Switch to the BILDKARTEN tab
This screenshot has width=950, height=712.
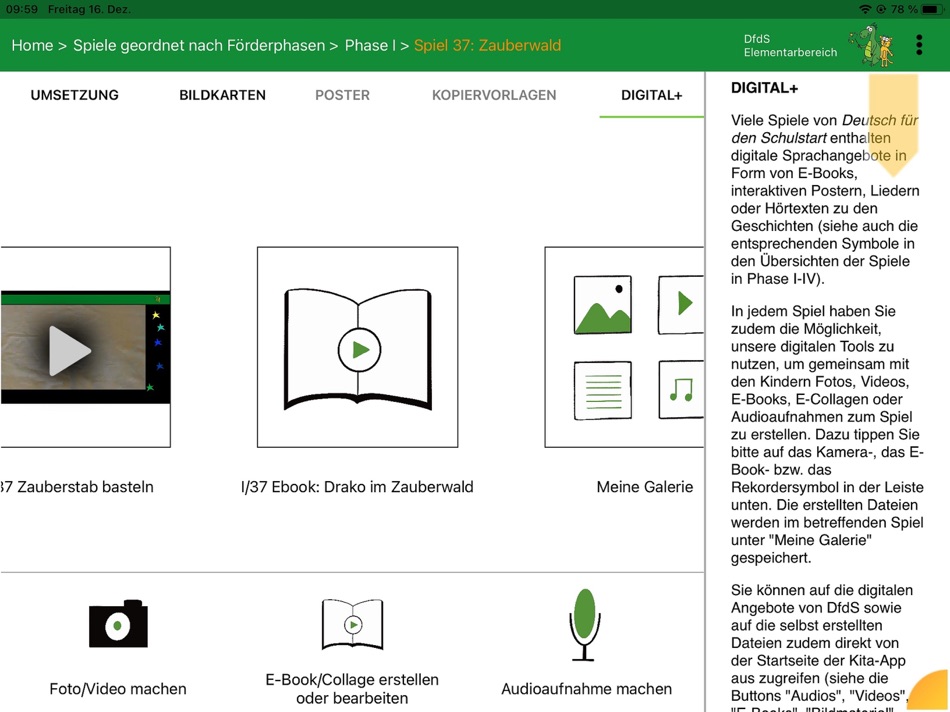(222, 95)
